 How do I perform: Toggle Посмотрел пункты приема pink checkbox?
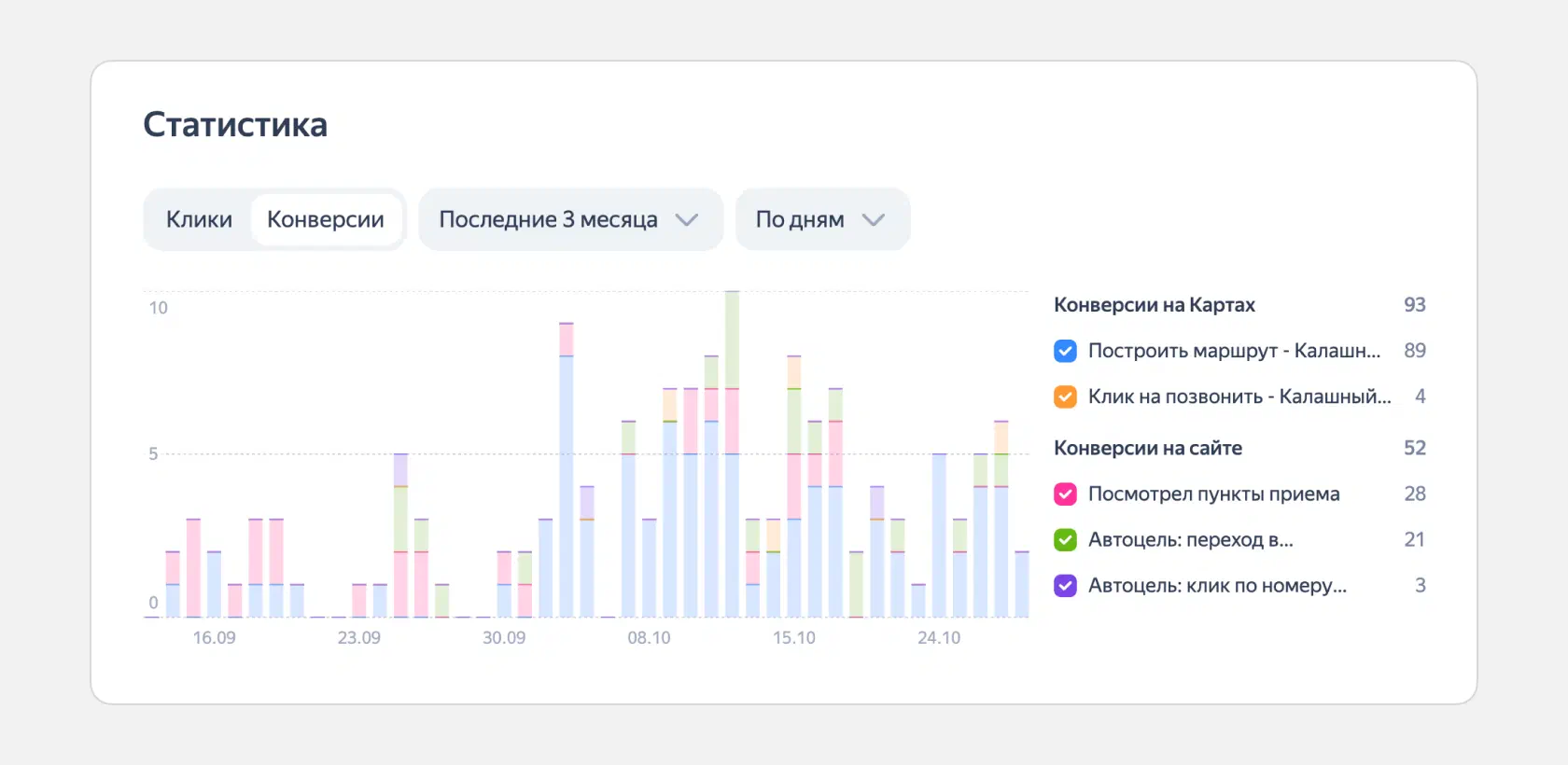1065,494
